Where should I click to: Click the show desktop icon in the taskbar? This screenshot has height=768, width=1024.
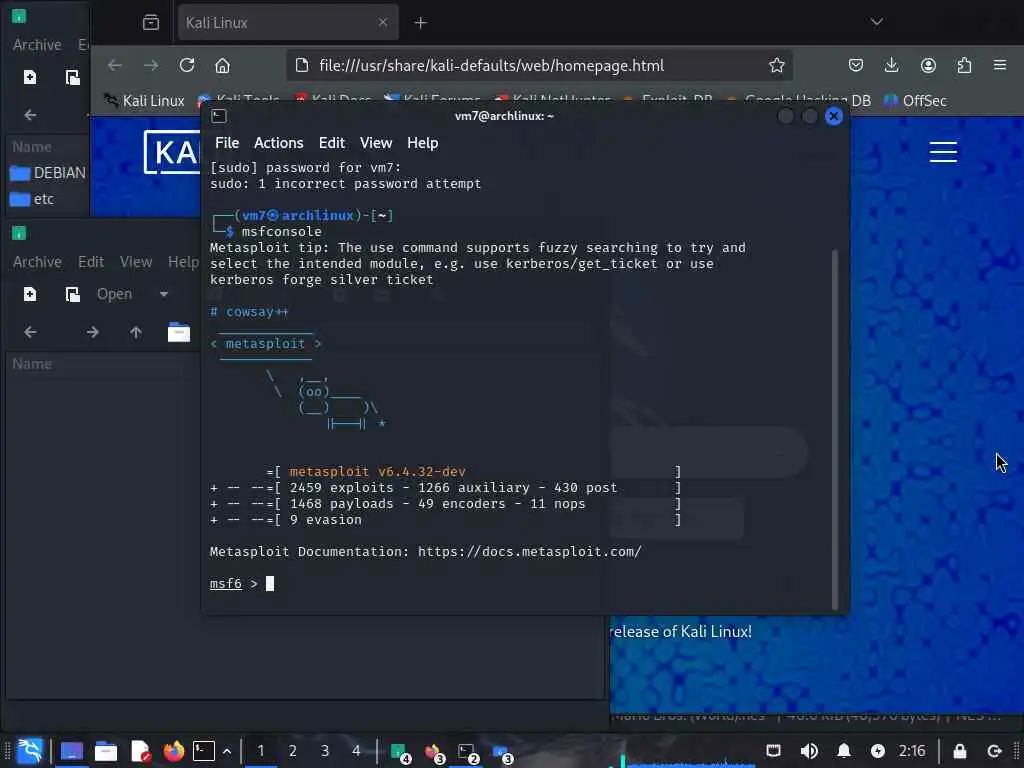pyautogui.click(x=72, y=751)
